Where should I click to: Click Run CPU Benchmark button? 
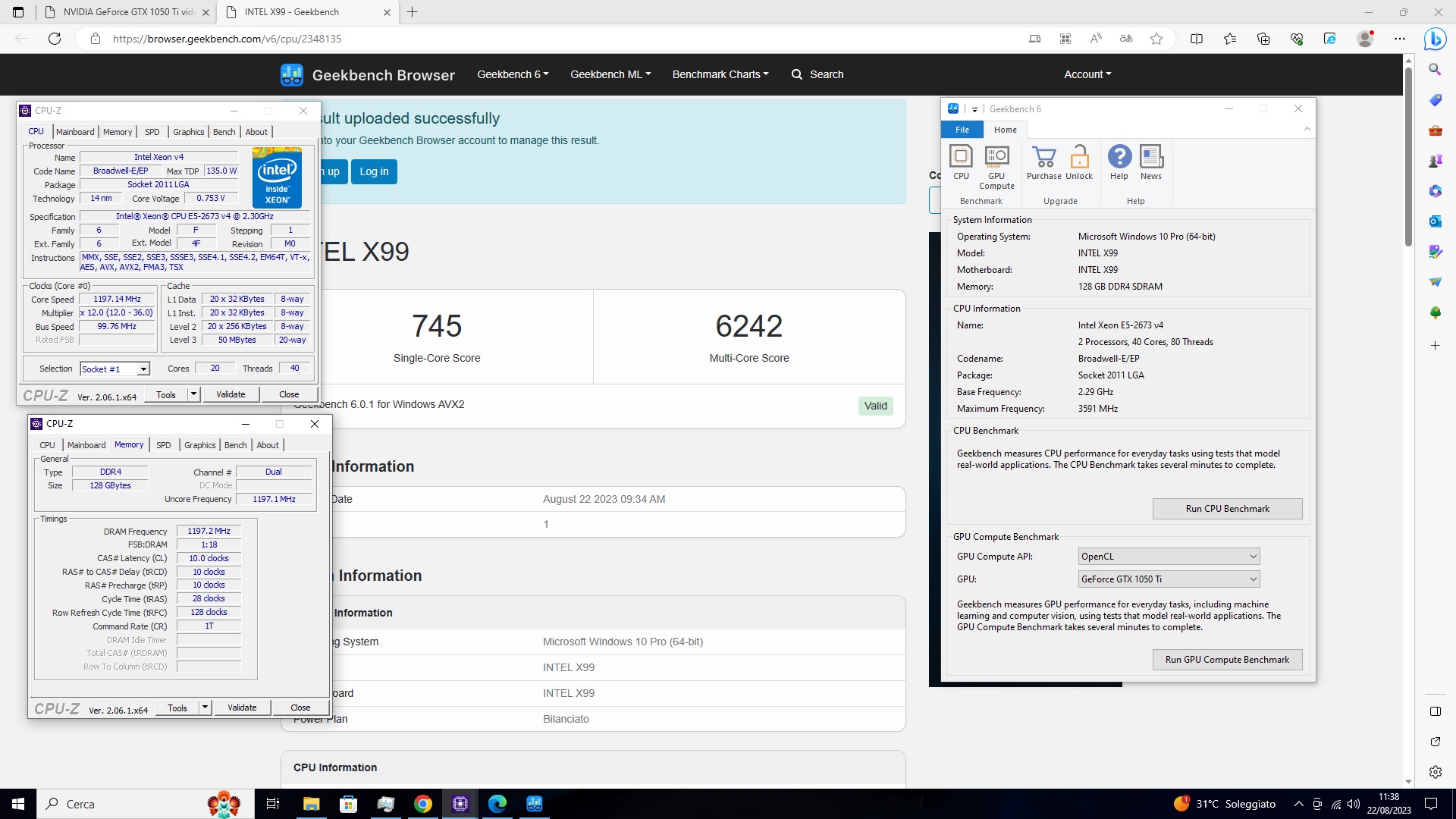(1227, 509)
